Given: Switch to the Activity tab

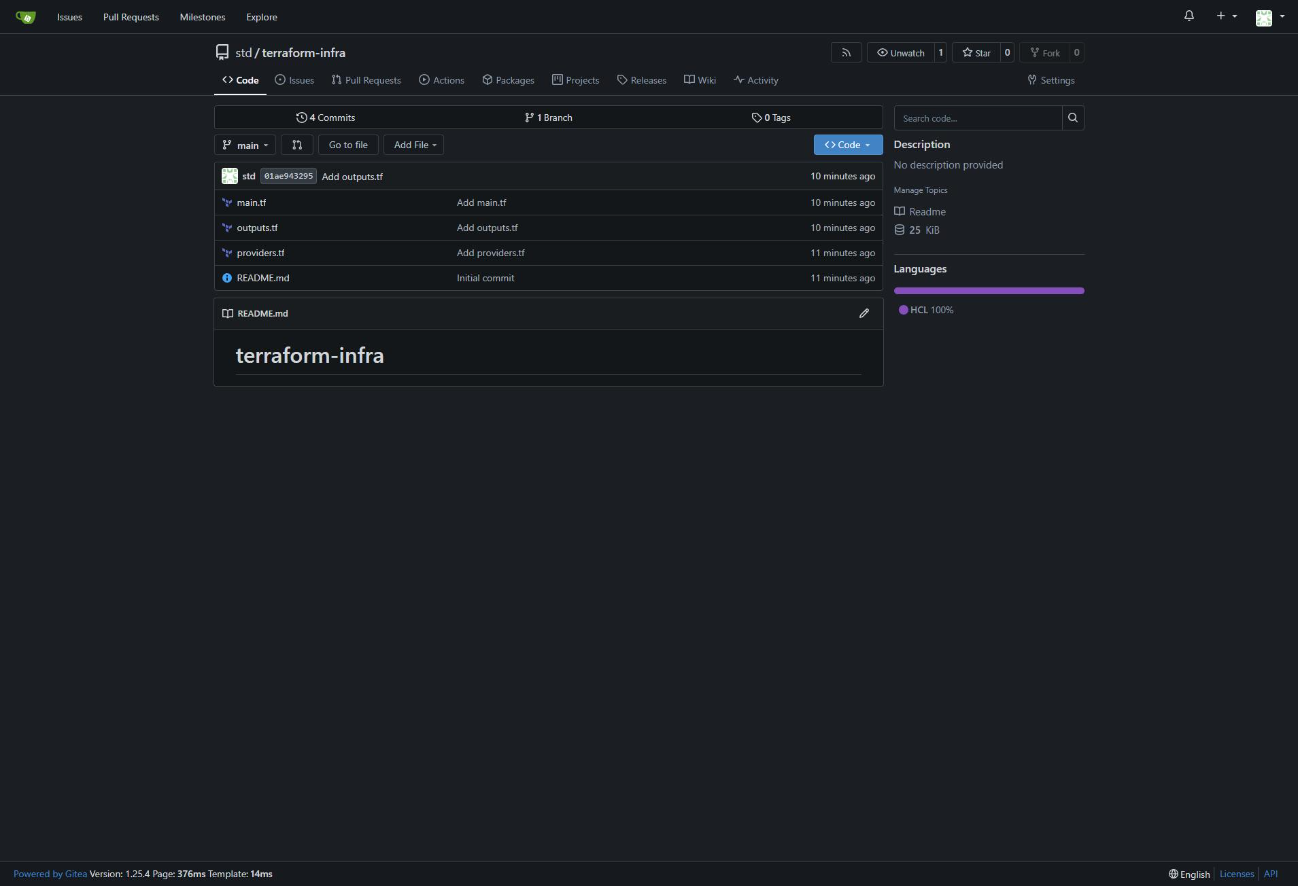Looking at the screenshot, I should (x=756, y=80).
